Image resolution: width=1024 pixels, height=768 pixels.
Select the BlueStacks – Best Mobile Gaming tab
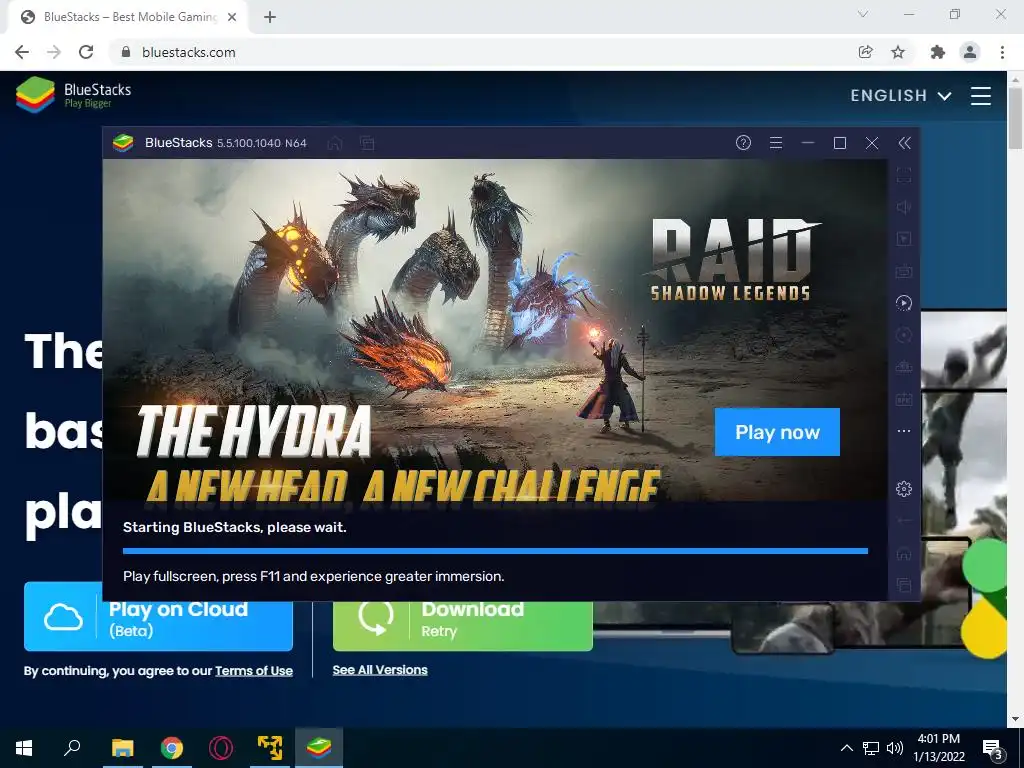click(x=127, y=17)
